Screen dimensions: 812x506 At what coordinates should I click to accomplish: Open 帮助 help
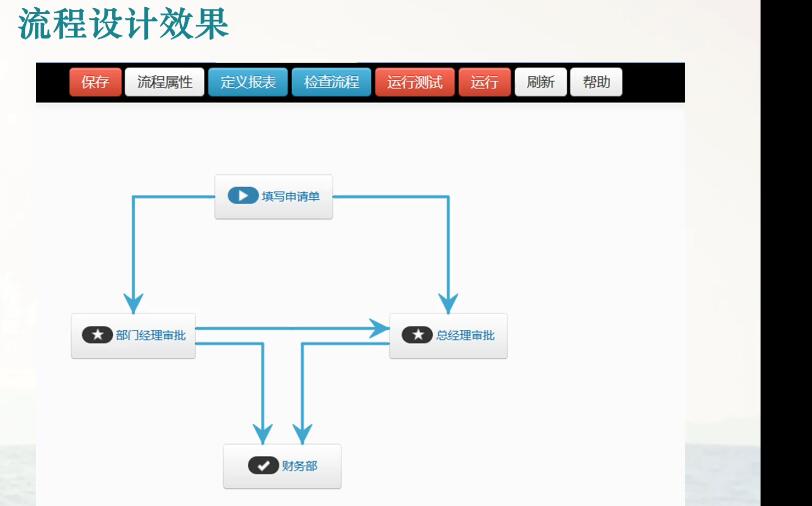[596, 82]
